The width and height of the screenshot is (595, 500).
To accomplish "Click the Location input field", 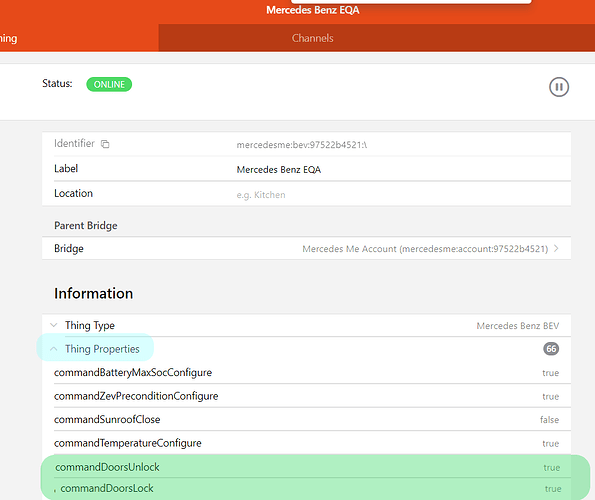I will (402, 195).
